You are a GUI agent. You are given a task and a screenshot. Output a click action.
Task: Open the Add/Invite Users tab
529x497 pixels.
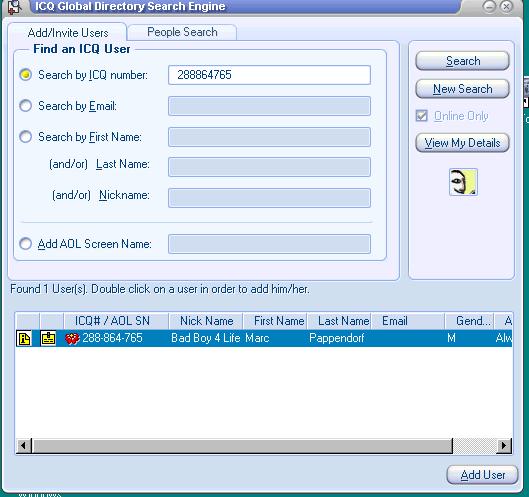(x=67, y=33)
